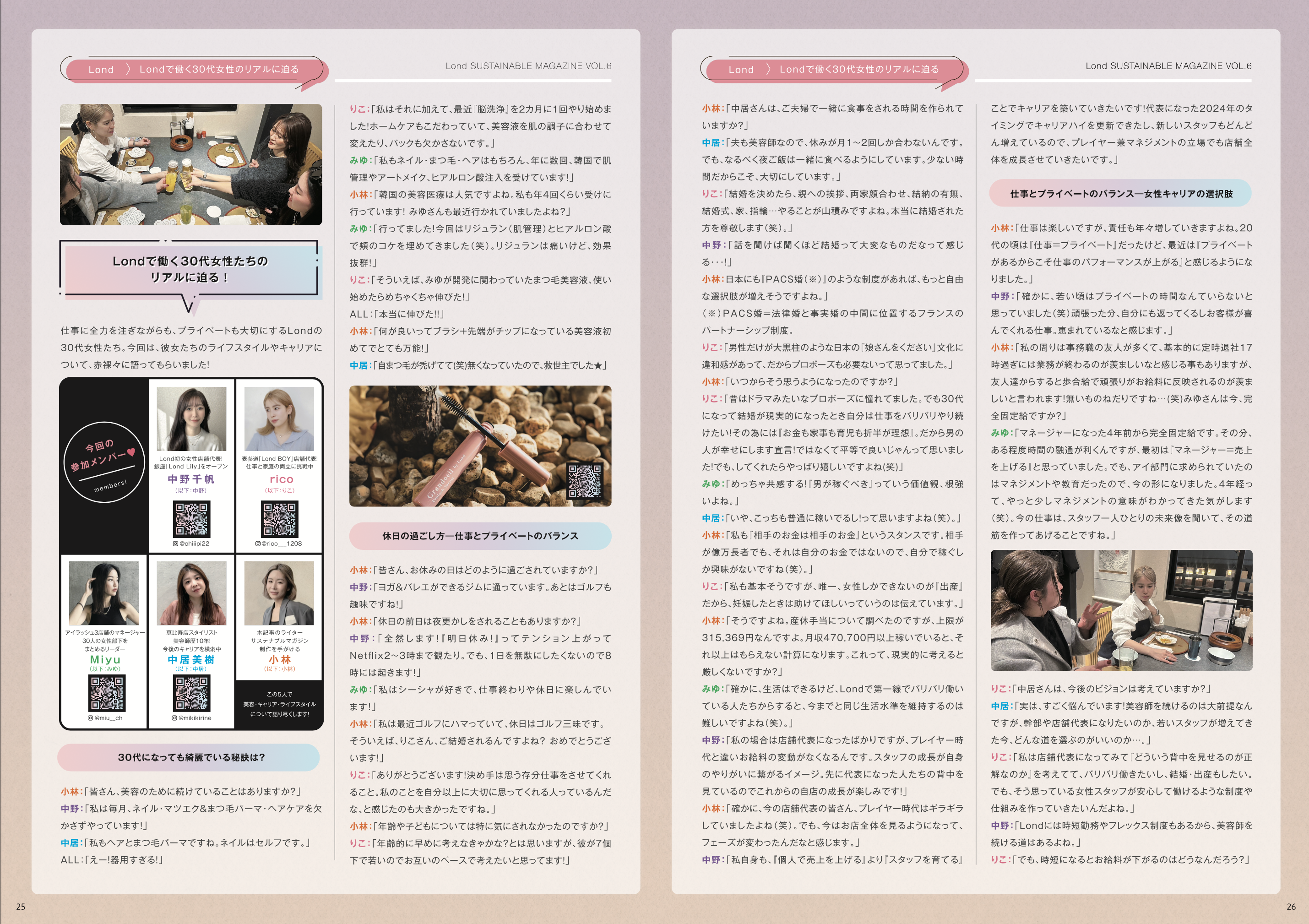The image size is (1309, 924).
Task: Select the pink mascara product photo
Action: point(480,446)
